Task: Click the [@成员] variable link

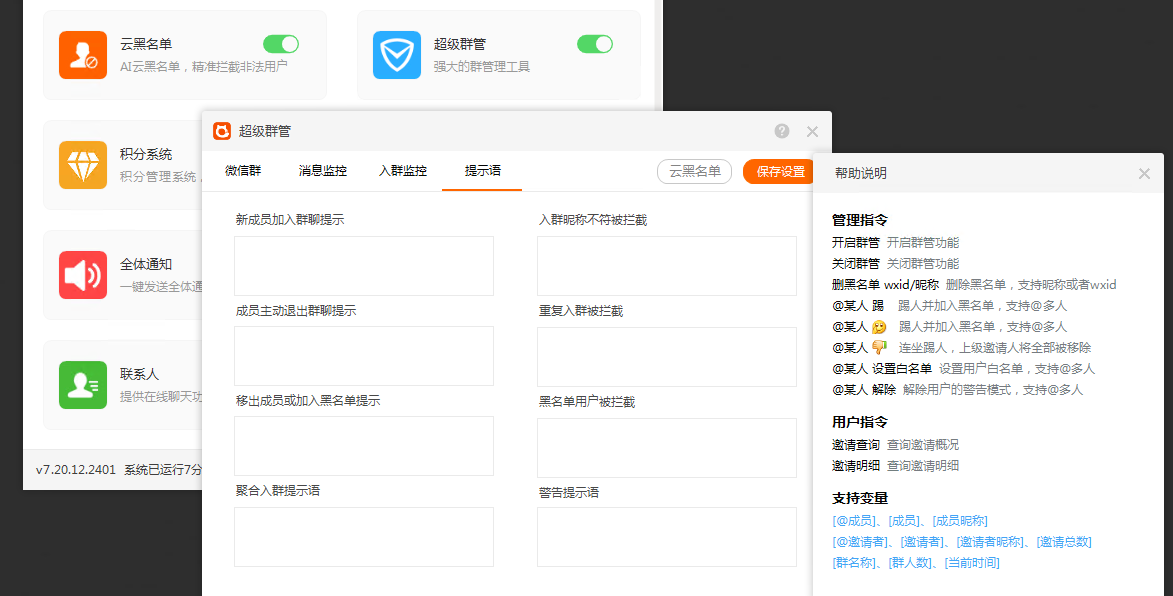Action: point(853,521)
